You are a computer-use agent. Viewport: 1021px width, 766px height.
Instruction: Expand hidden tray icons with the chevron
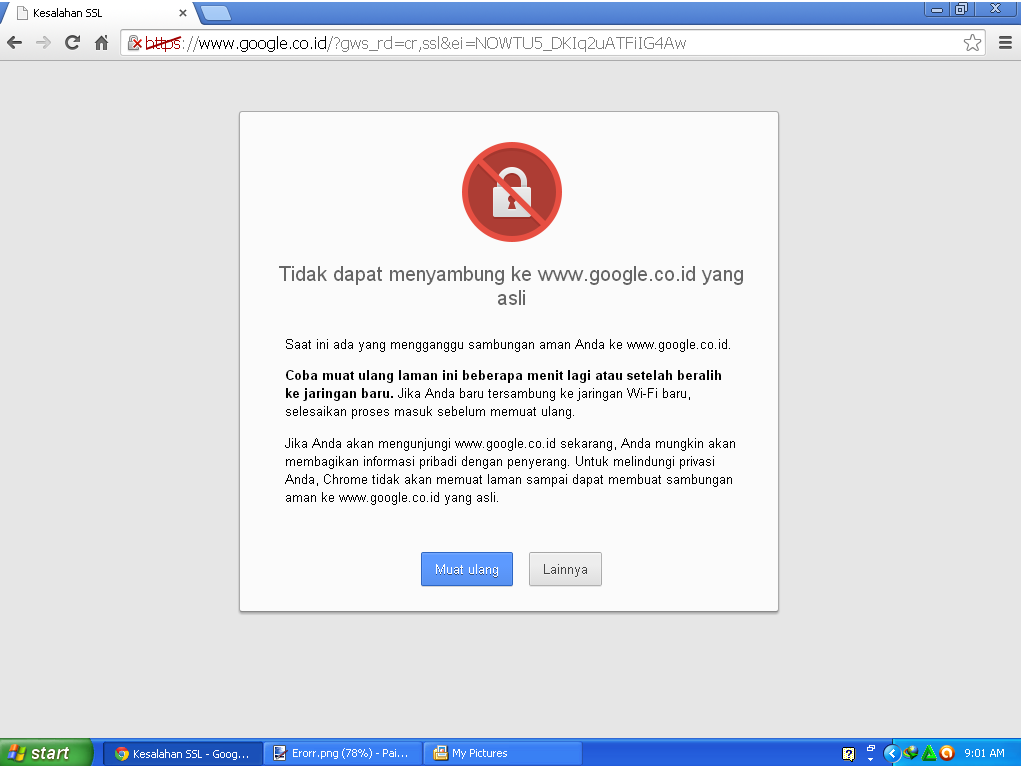(892, 754)
